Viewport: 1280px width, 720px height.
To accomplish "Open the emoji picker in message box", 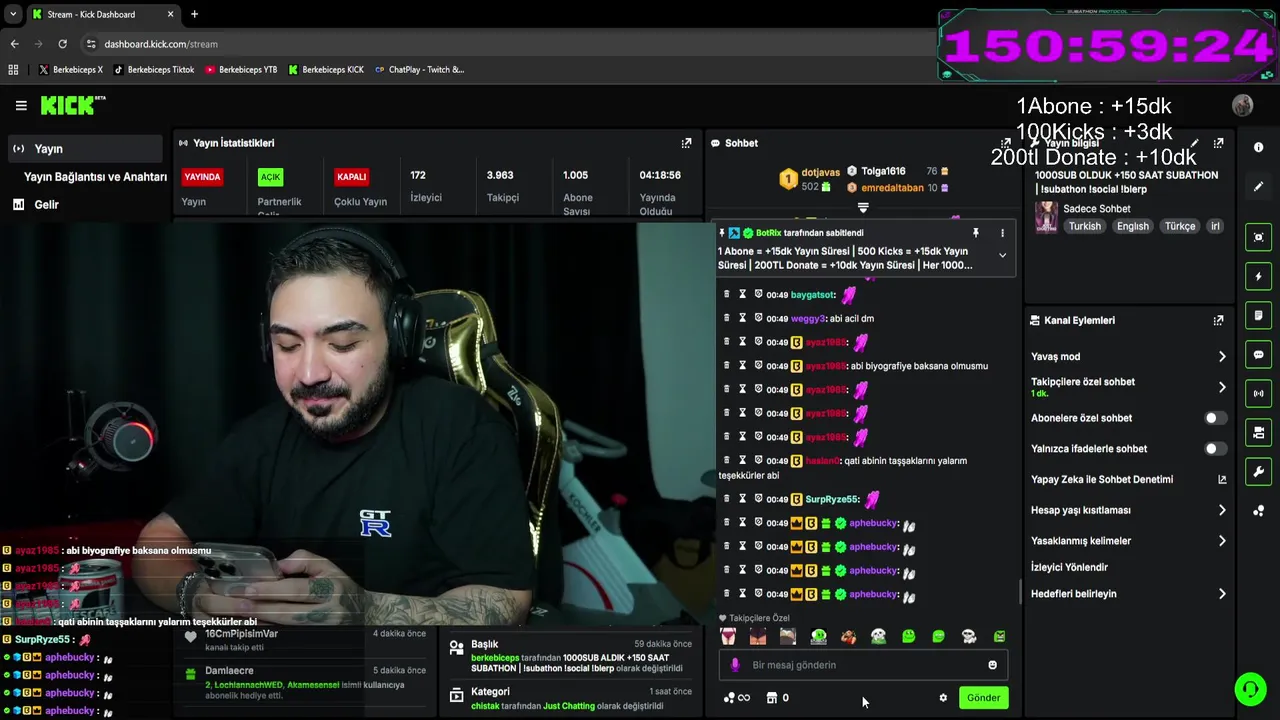I will [x=992, y=665].
